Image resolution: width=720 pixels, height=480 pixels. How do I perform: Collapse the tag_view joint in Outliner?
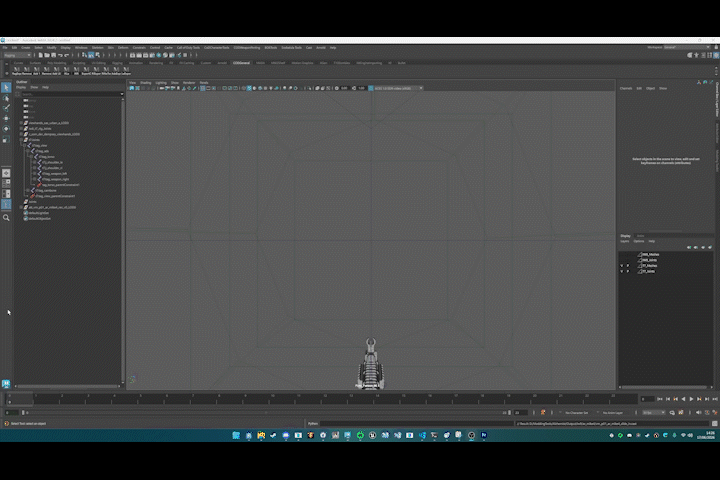pyautogui.click(x=24, y=146)
